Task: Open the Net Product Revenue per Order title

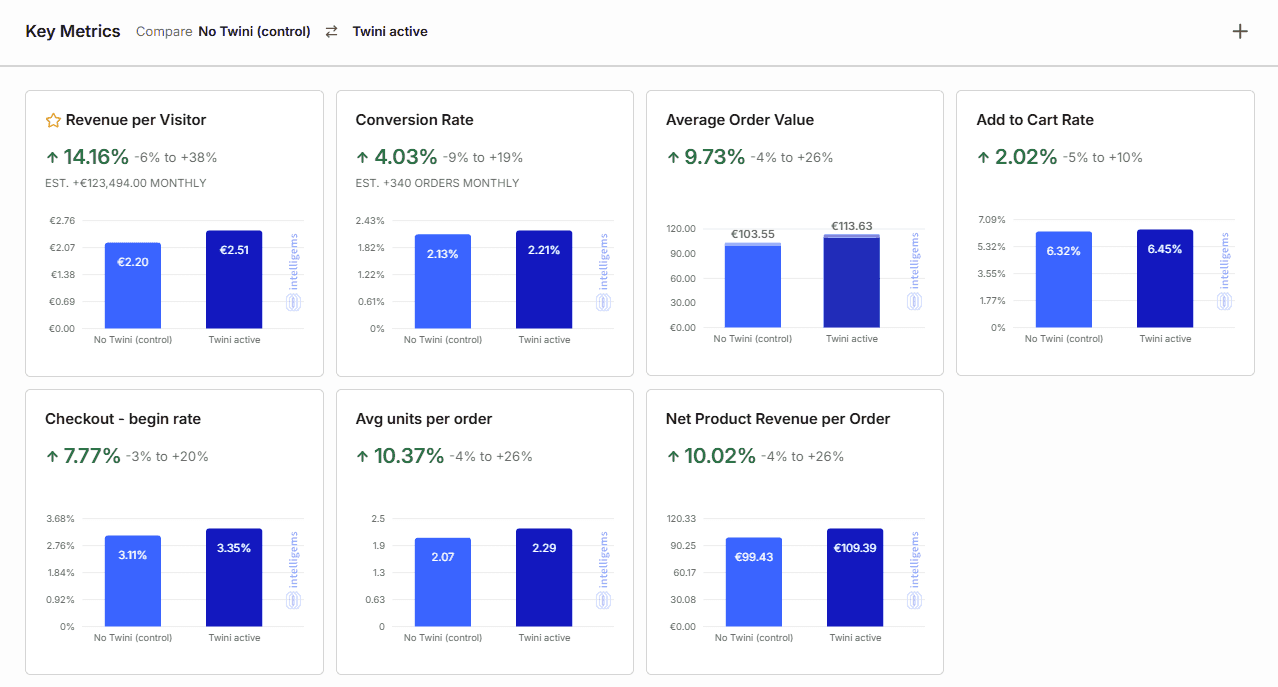Action: pos(778,419)
